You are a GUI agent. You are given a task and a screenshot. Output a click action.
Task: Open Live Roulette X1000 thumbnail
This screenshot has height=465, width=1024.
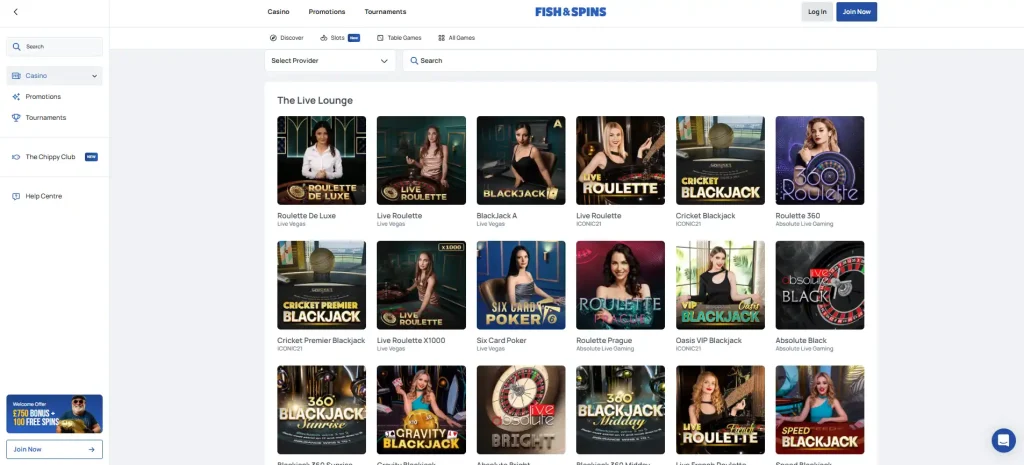421,285
